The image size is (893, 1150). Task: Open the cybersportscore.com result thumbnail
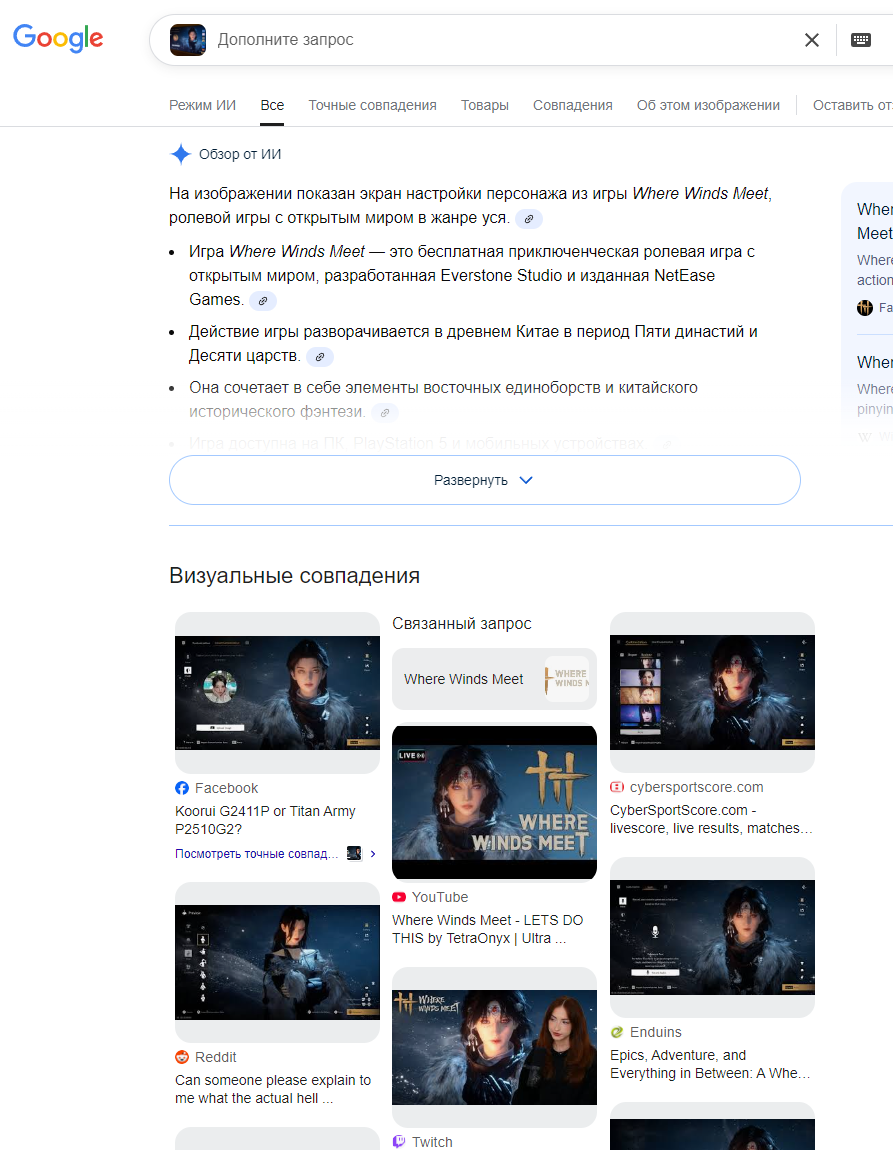tap(712, 692)
